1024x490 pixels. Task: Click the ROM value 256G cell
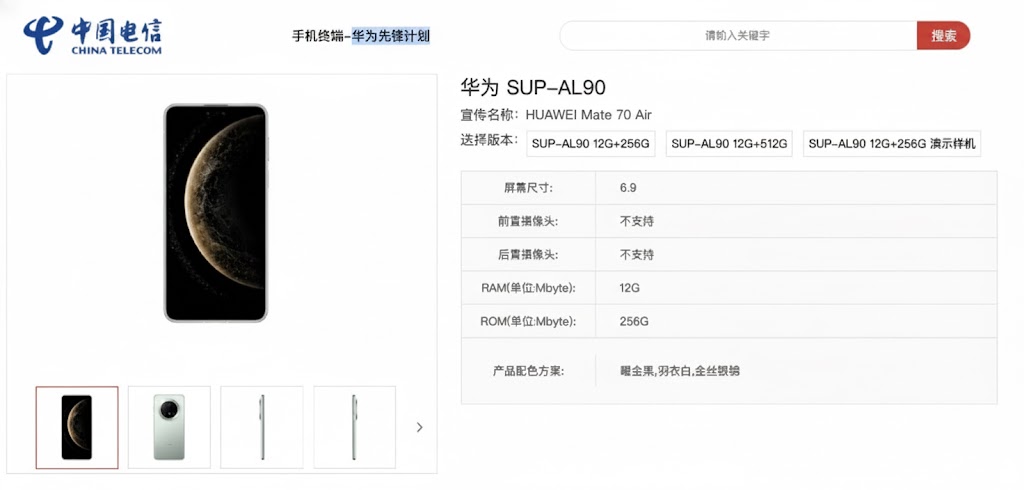pyautogui.click(x=634, y=321)
